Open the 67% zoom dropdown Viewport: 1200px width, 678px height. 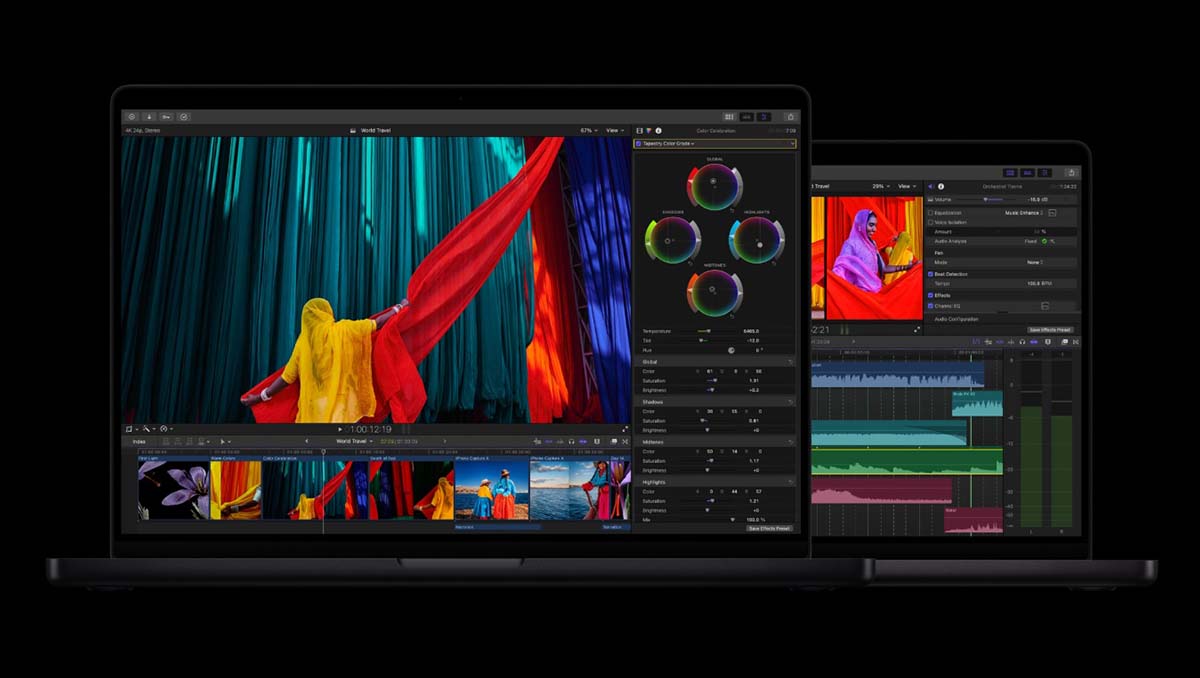(589, 130)
